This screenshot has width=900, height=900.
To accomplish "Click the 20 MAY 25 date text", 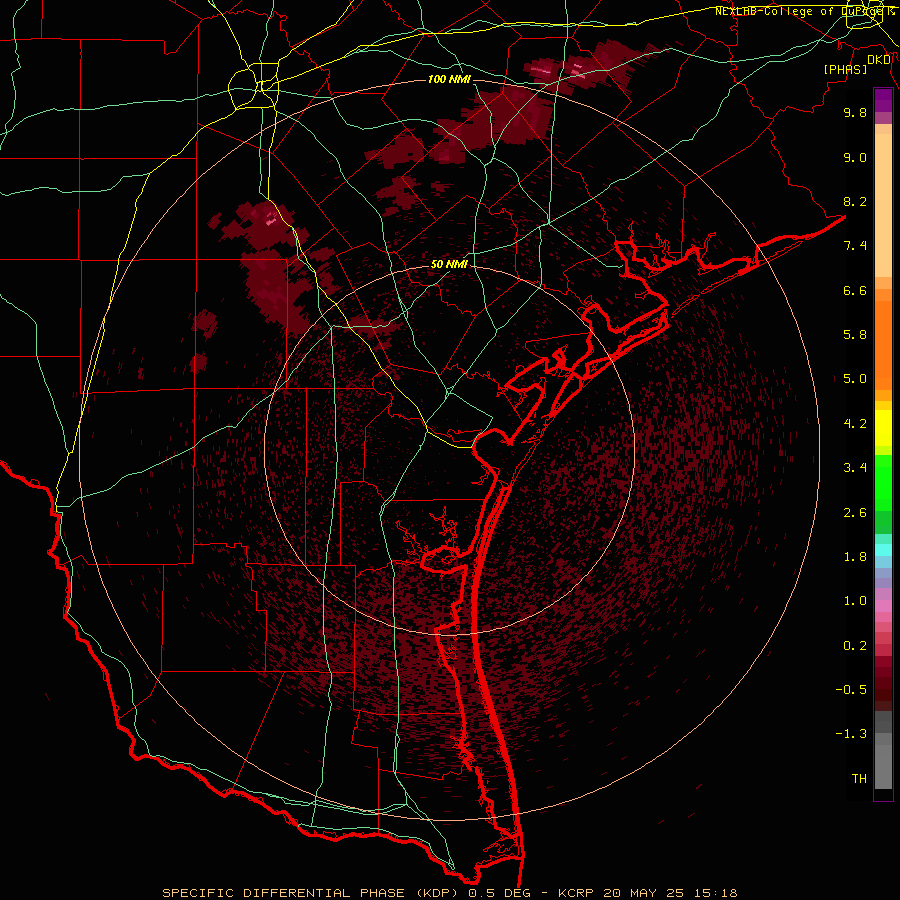I will [642, 893].
